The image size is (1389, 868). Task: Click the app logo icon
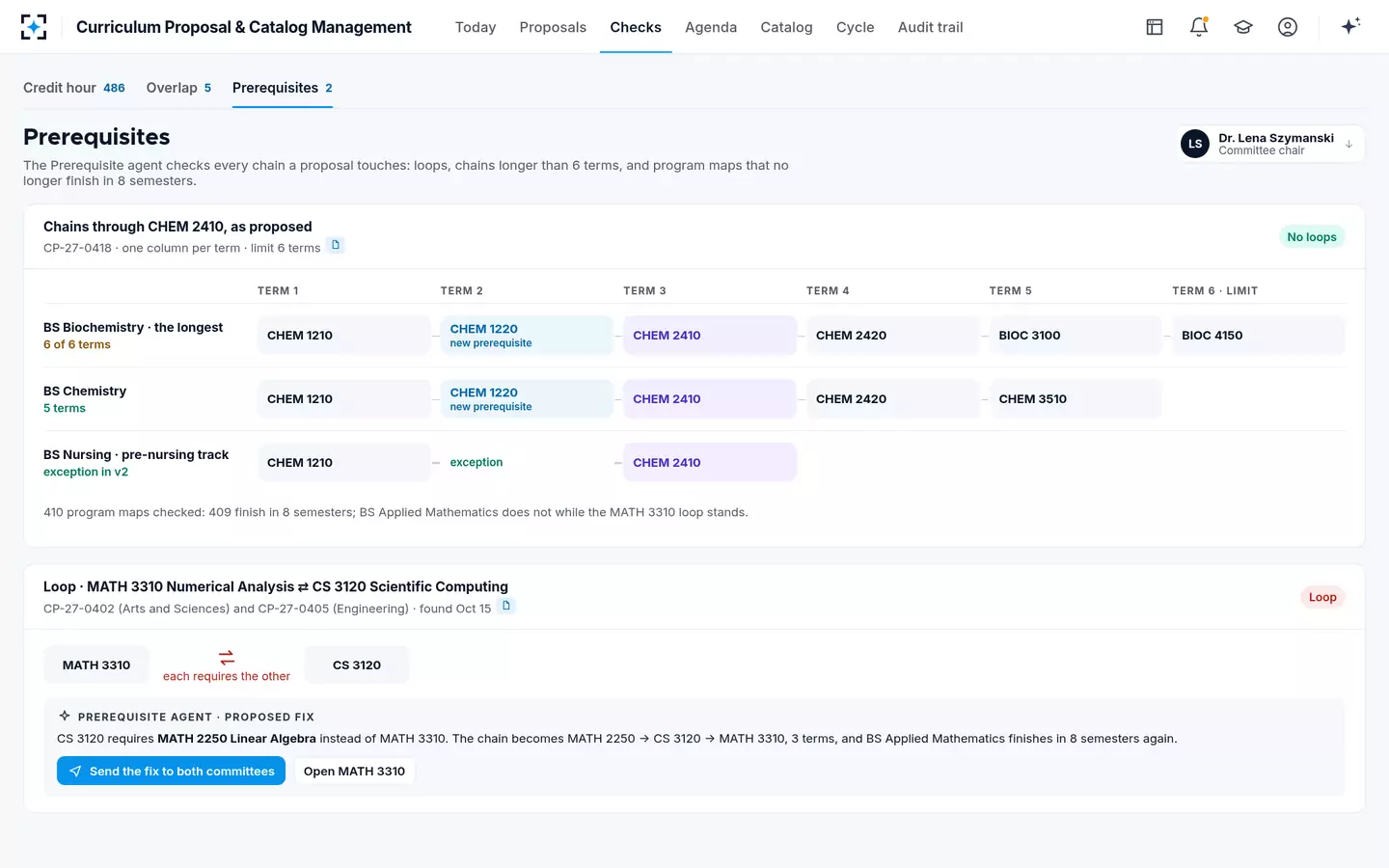coord(34,27)
